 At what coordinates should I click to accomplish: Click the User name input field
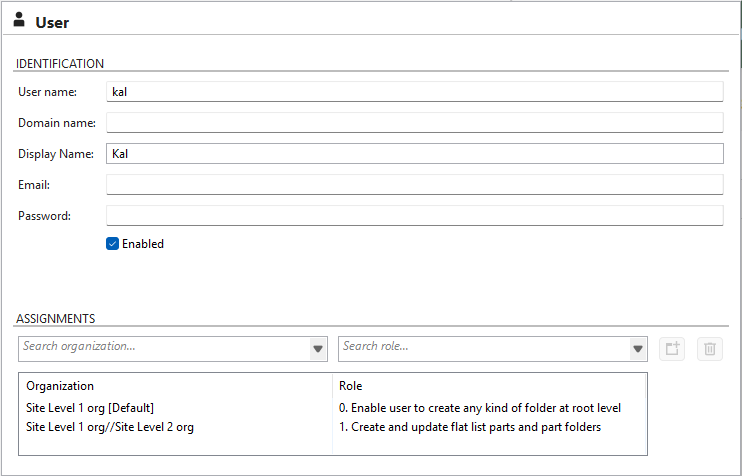(x=414, y=92)
